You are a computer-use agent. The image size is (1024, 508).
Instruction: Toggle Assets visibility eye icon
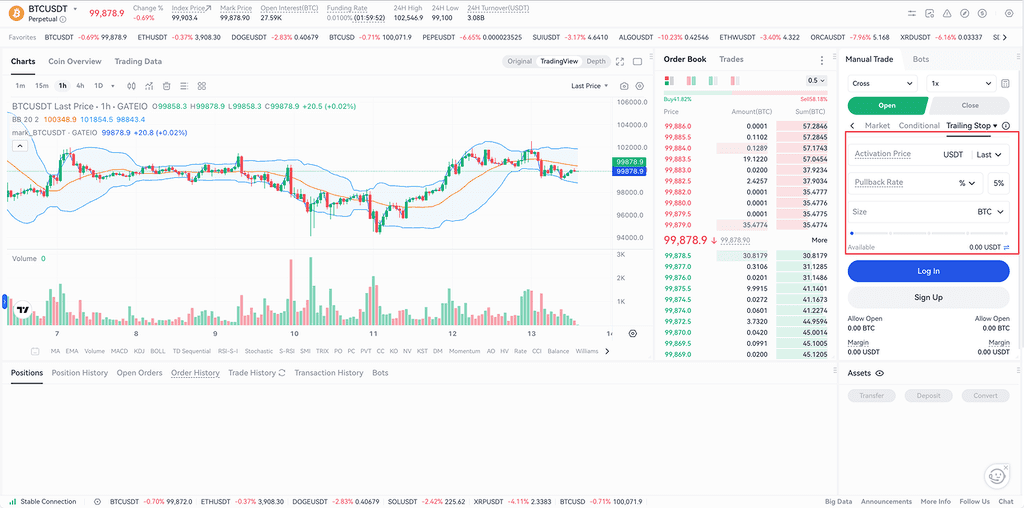pos(879,373)
